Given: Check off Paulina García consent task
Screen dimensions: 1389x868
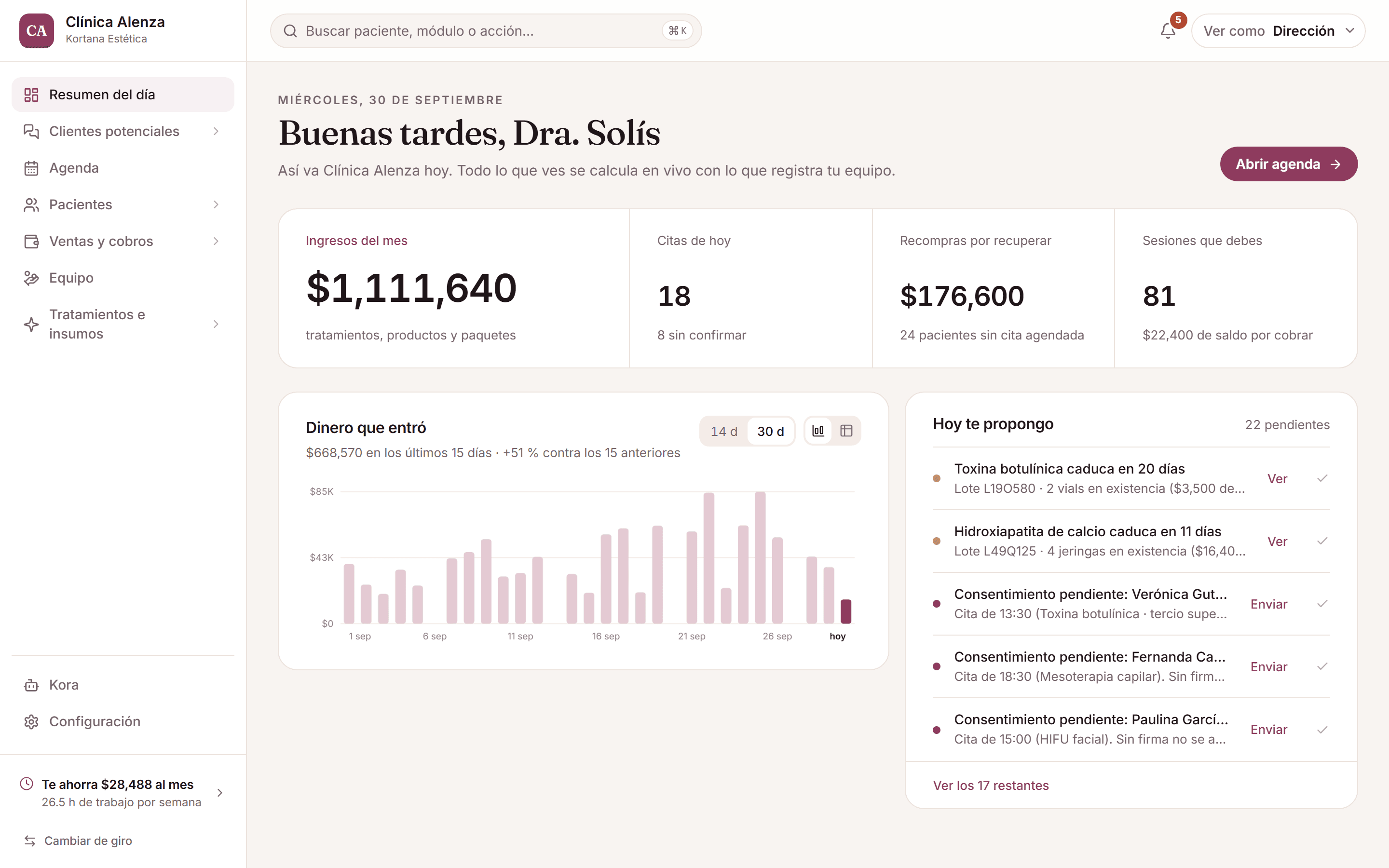Looking at the screenshot, I should pos(1322,729).
